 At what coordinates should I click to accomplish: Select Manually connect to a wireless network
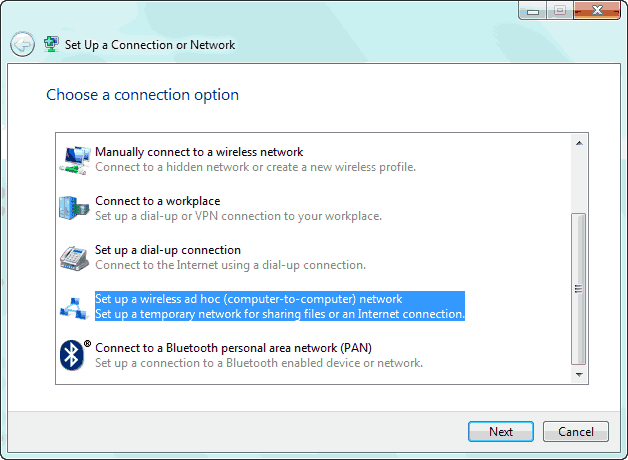198,152
